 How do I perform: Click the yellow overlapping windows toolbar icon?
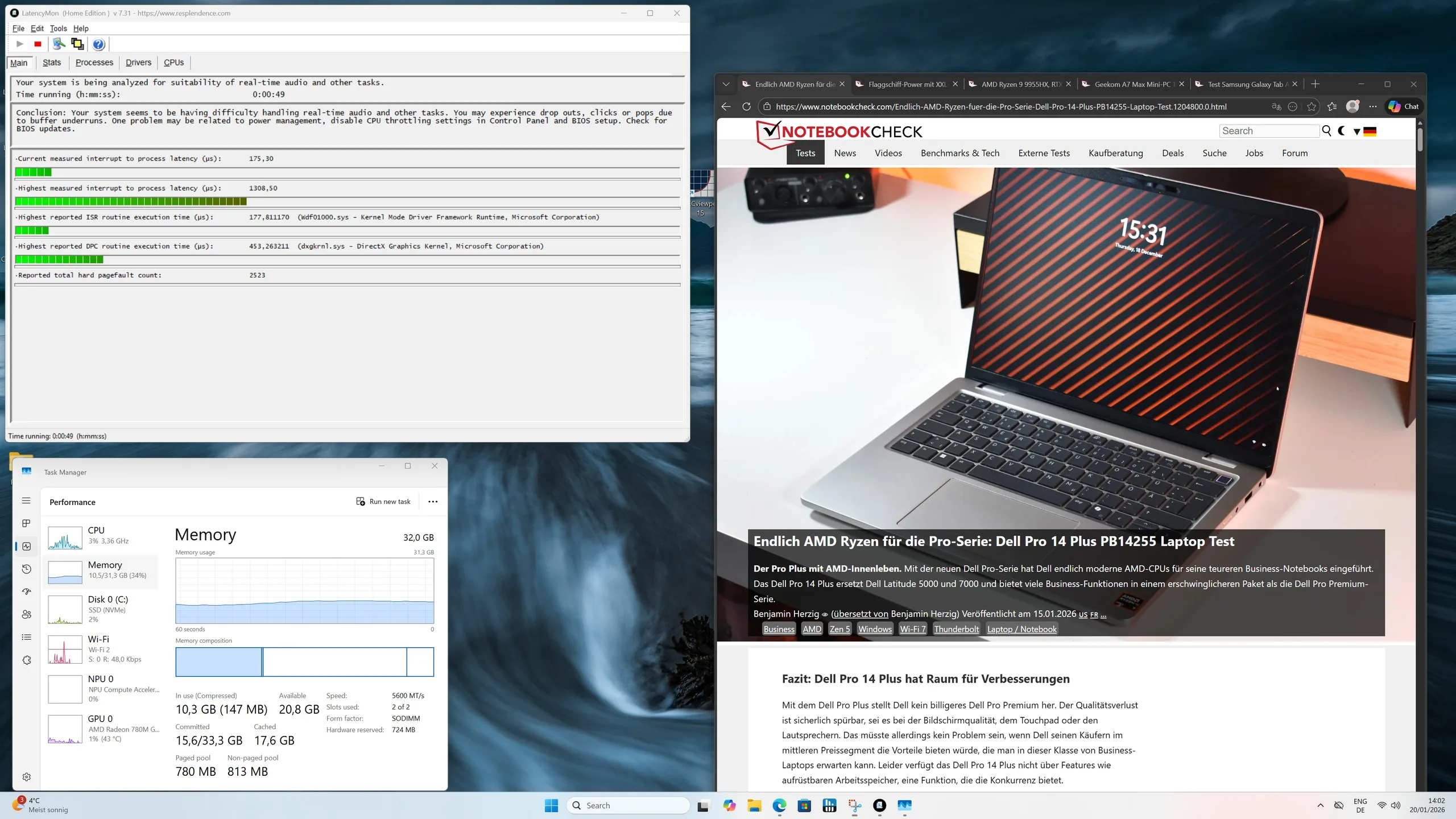click(x=77, y=44)
